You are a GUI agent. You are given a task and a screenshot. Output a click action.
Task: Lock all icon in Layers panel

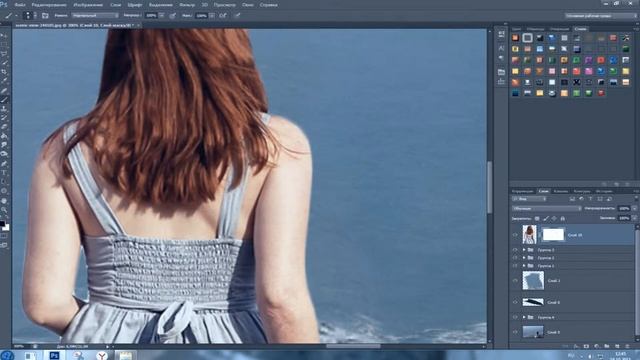coord(563,219)
